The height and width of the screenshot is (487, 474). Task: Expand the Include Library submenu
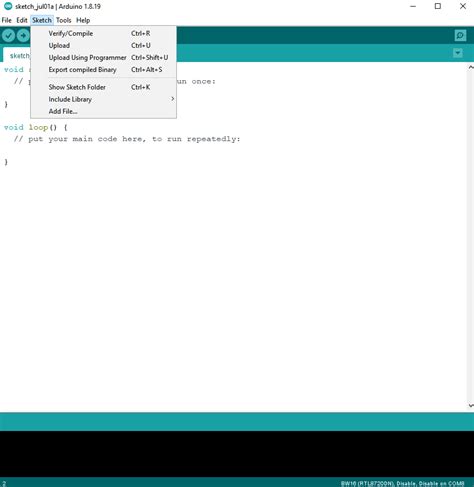[x=103, y=99]
